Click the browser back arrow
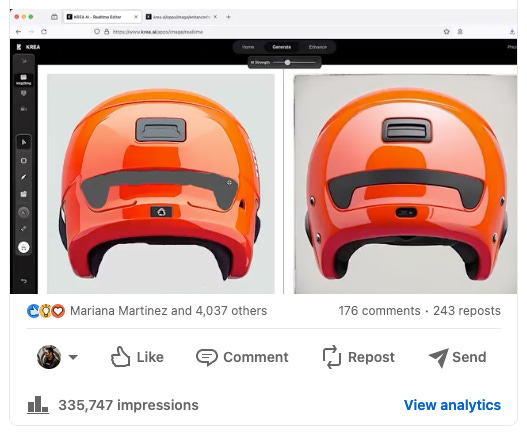527x434 pixels. coord(18,32)
